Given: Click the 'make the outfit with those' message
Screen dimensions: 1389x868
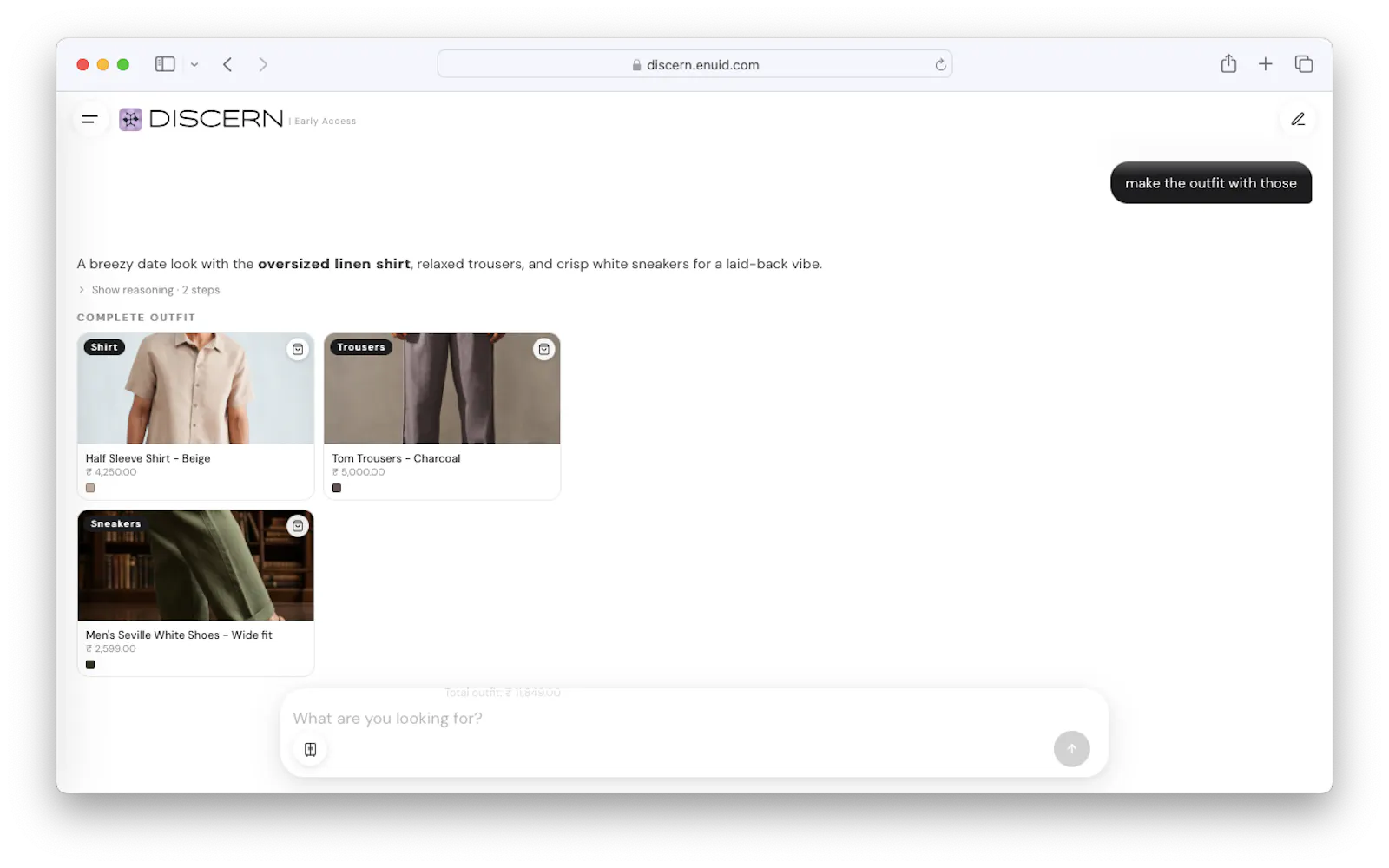Looking at the screenshot, I should [1211, 183].
